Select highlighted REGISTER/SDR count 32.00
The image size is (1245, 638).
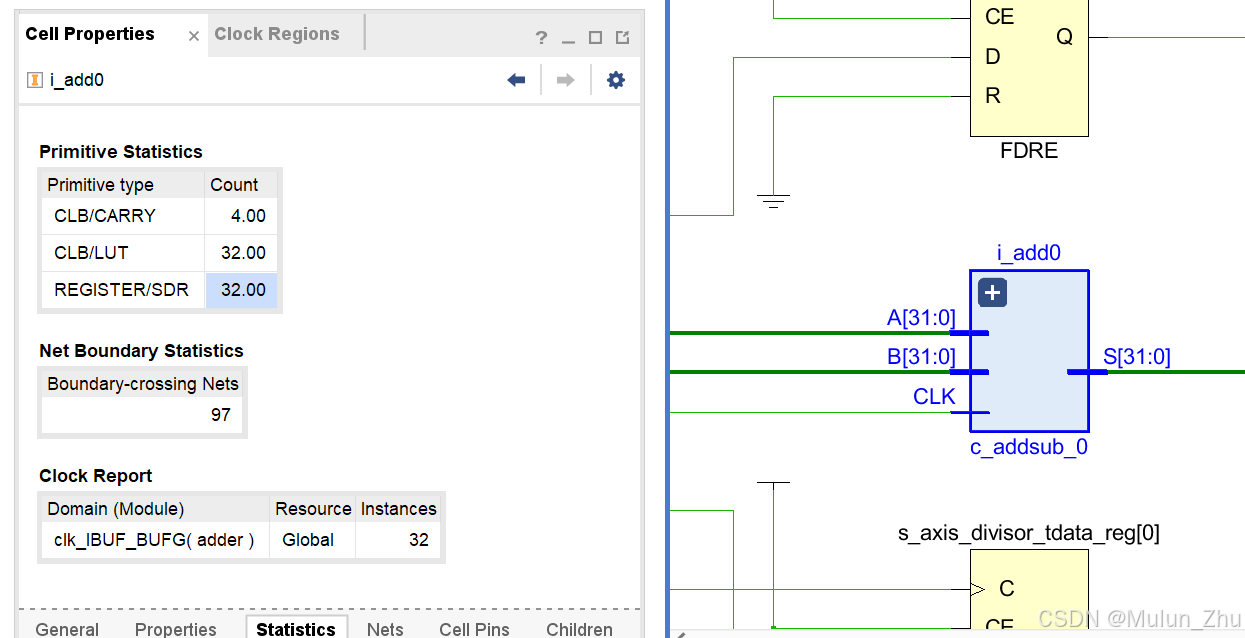(x=241, y=290)
